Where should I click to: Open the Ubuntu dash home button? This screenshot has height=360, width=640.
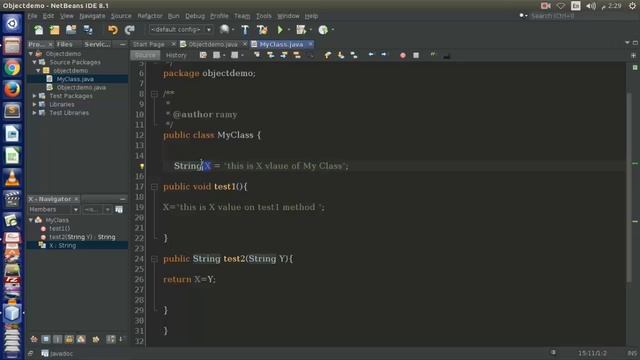tap(12, 24)
